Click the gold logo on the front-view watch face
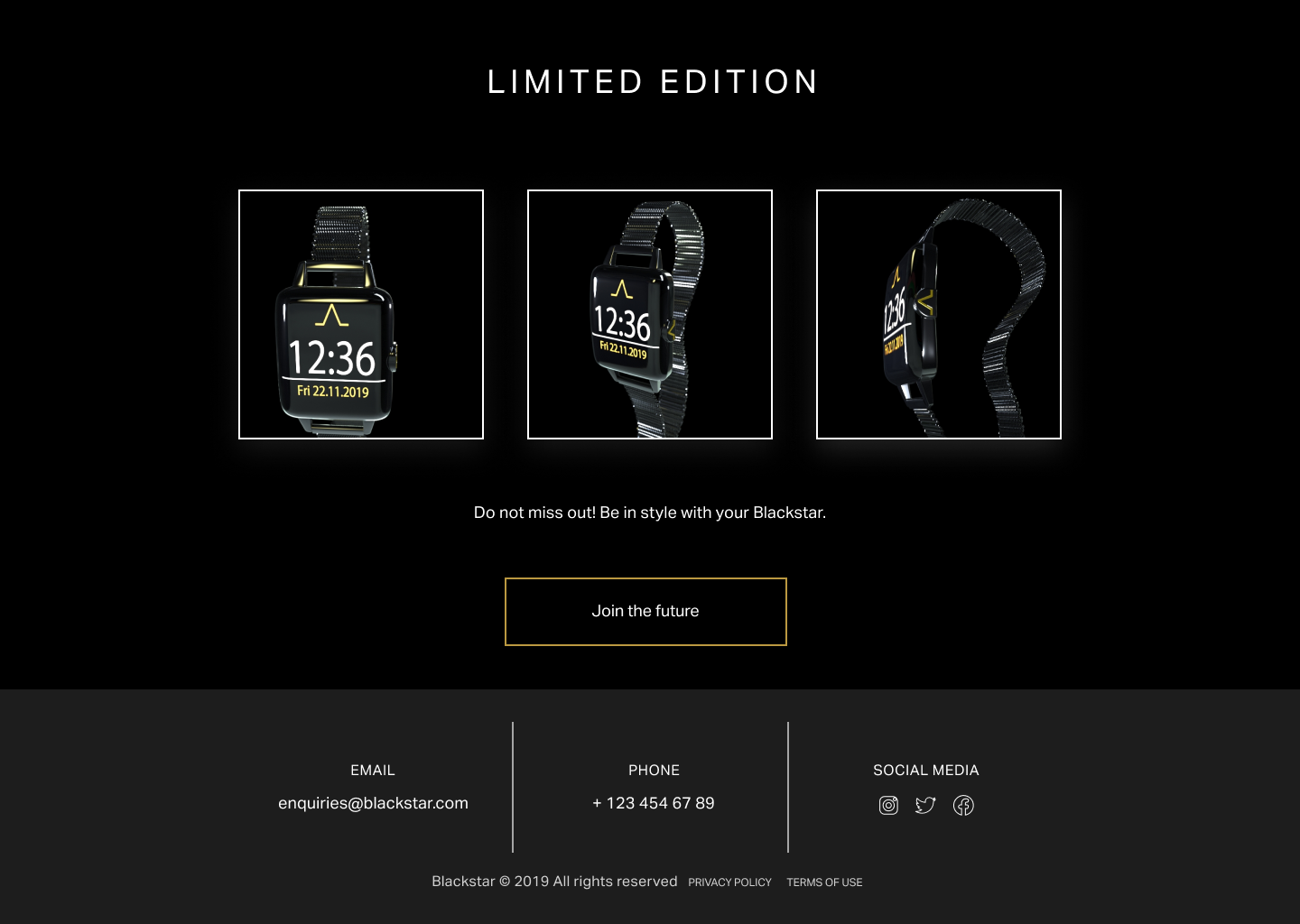This screenshot has height=924, width=1300. (x=332, y=315)
